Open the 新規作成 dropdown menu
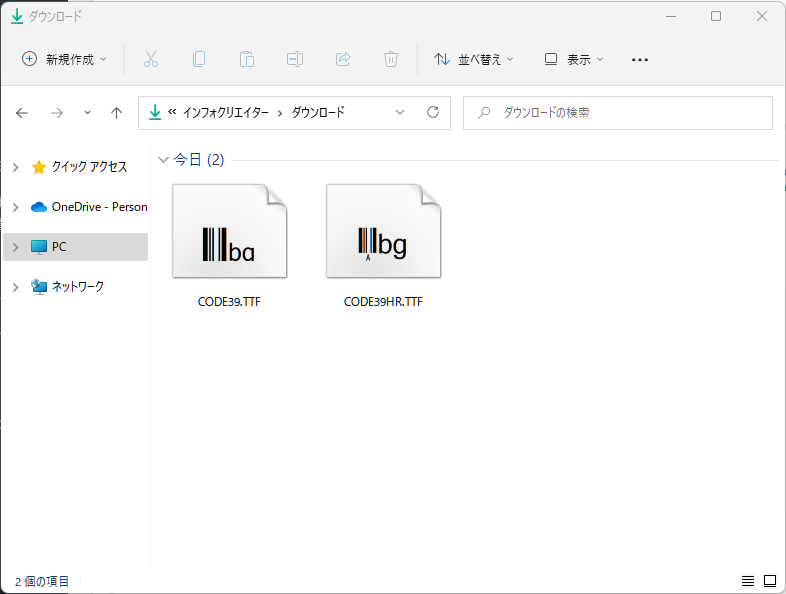Screen dimensions: 786x594 click(65, 59)
